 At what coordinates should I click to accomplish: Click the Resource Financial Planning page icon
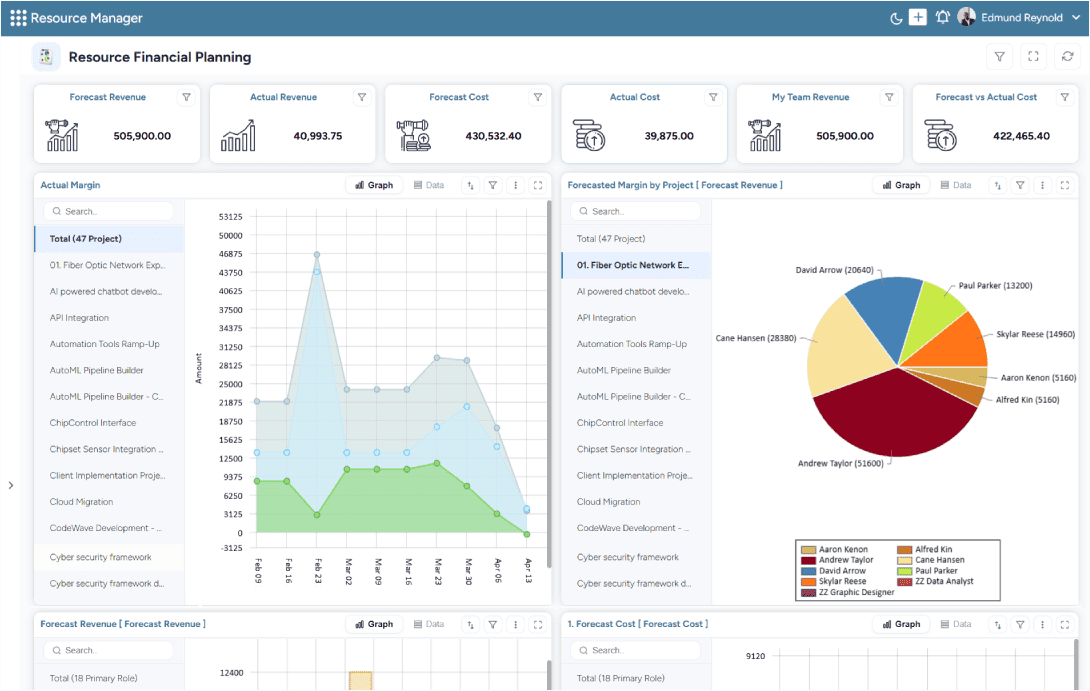[x=46, y=57]
